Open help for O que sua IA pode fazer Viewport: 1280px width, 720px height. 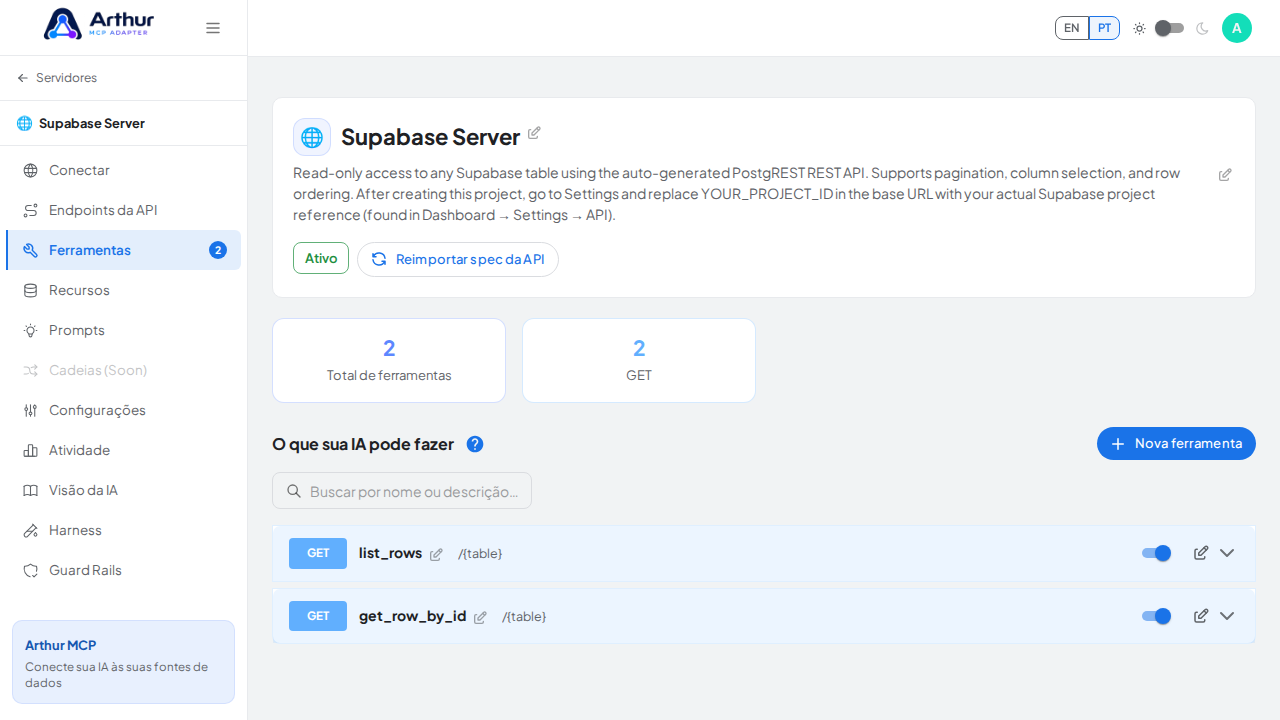(x=475, y=444)
